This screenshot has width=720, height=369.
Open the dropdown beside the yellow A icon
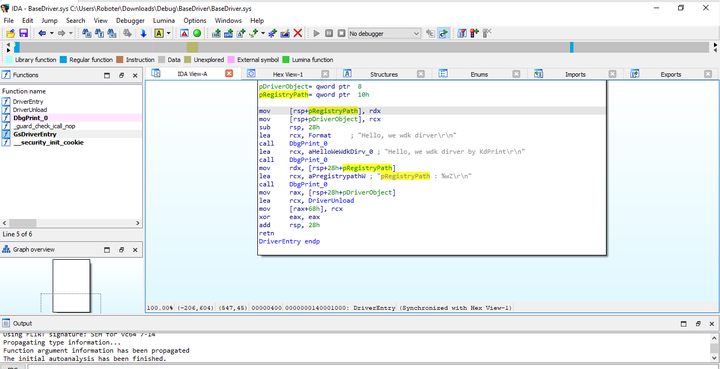[169, 33]
